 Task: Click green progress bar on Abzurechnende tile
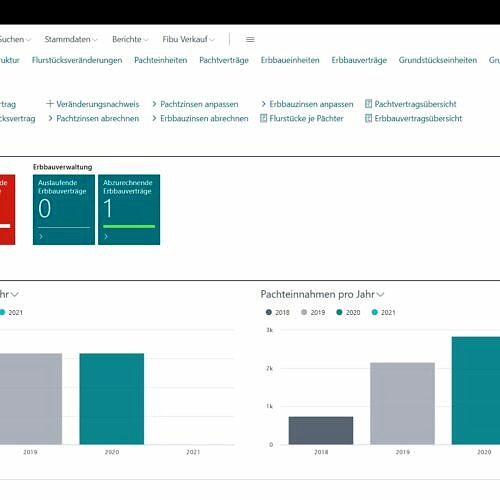pos(129,227)
